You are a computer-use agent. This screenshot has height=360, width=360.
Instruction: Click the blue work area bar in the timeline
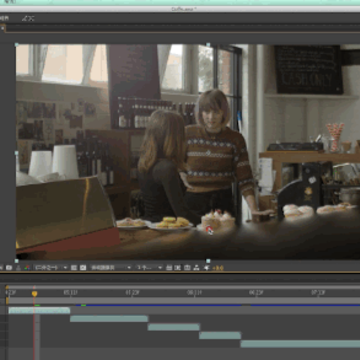[218, 305]
